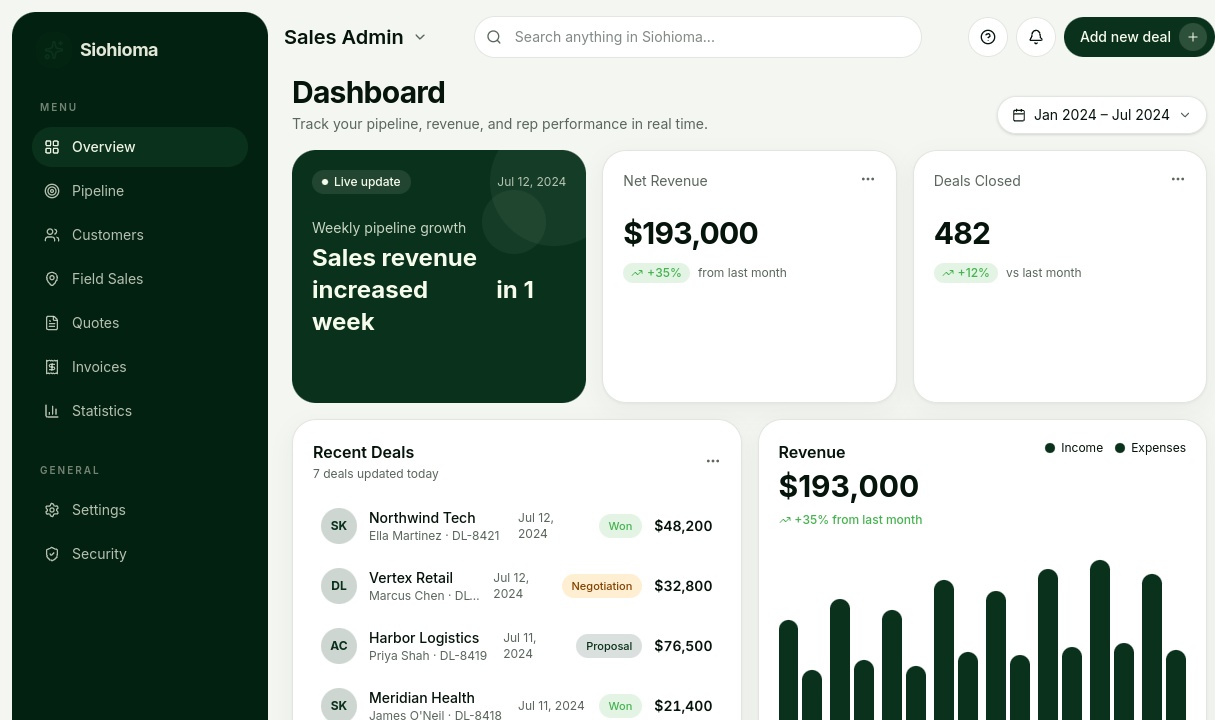Click the Customers people icon
Screen dimensions: 1215x720
tap(52, 235)
